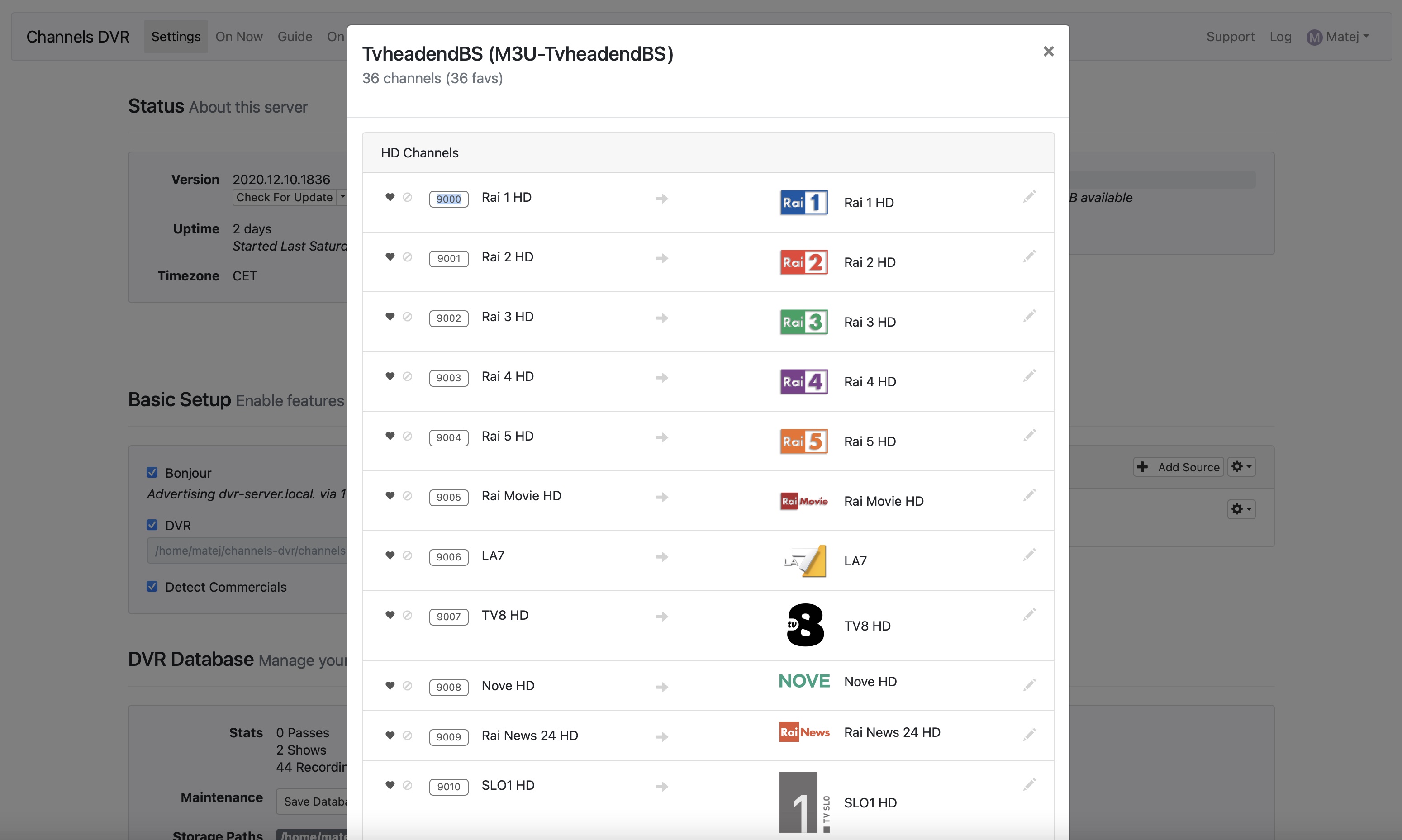Image resolution: width=1402 pixels, height=840 pixels.
Task: Click the pencil edit icon for LA7
Action: click(x=1029, y=555)
